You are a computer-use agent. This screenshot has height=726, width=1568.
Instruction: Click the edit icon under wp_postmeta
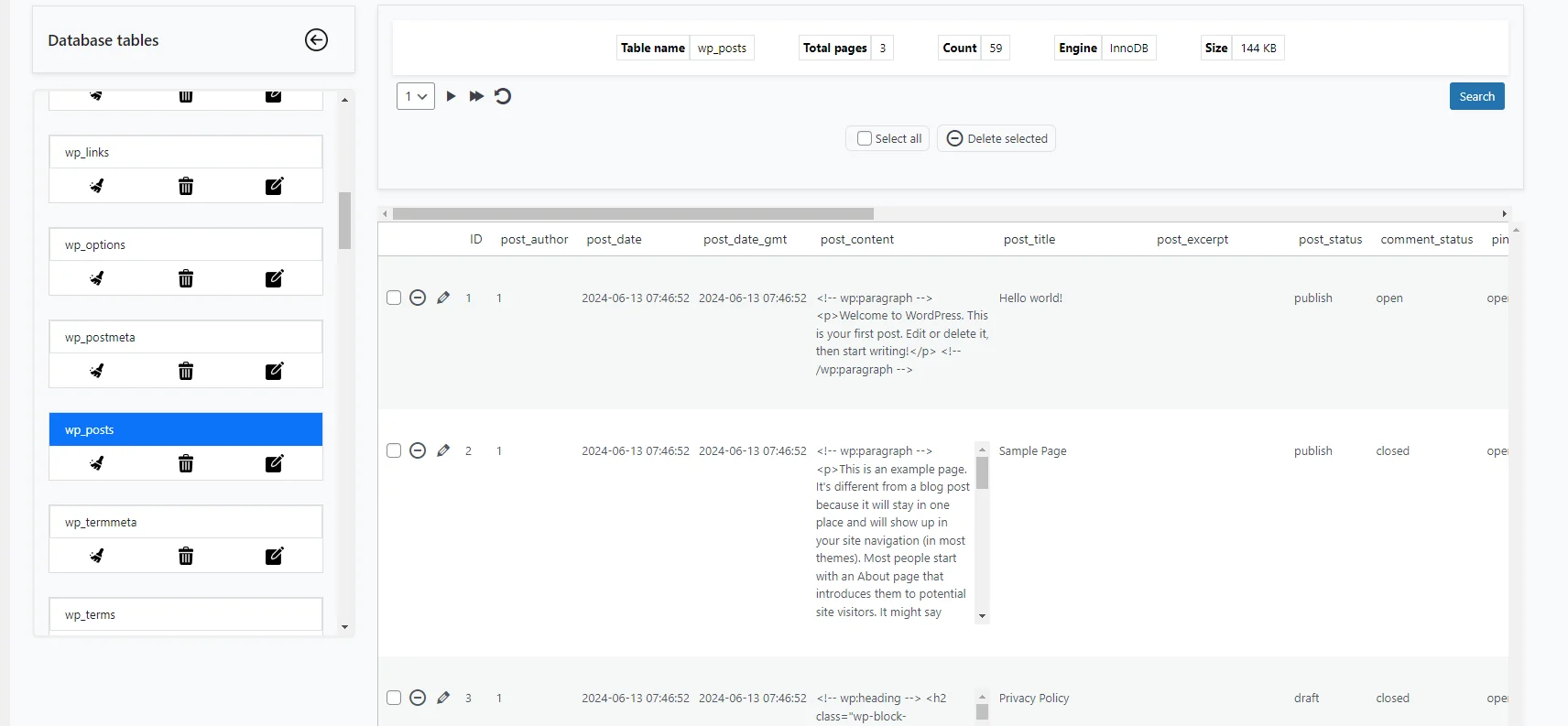(x=274, y=371)
